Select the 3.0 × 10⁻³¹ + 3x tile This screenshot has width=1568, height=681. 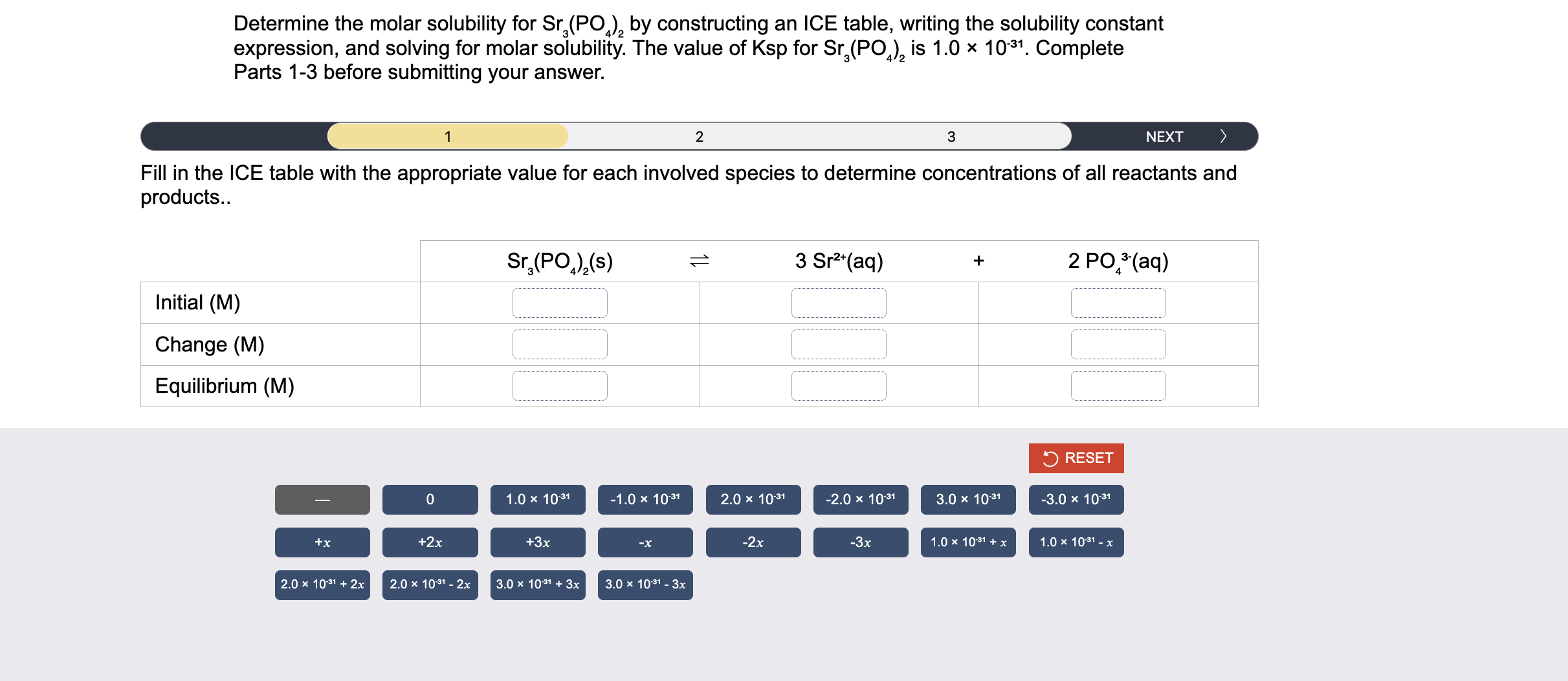point(537,585)
